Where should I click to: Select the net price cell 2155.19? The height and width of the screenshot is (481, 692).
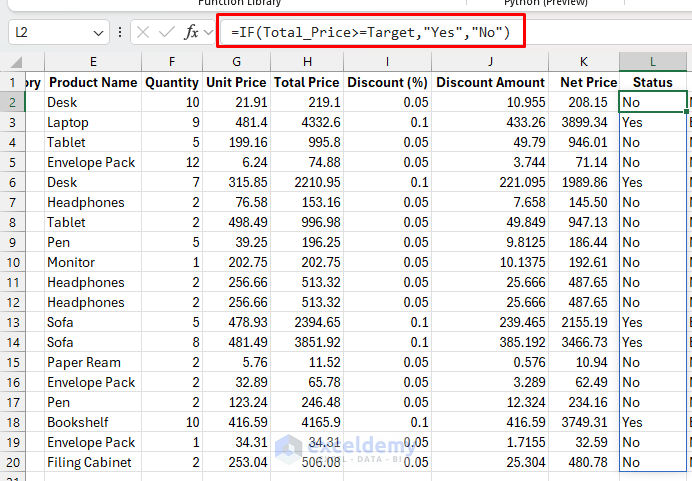click(x=584, y=323)
